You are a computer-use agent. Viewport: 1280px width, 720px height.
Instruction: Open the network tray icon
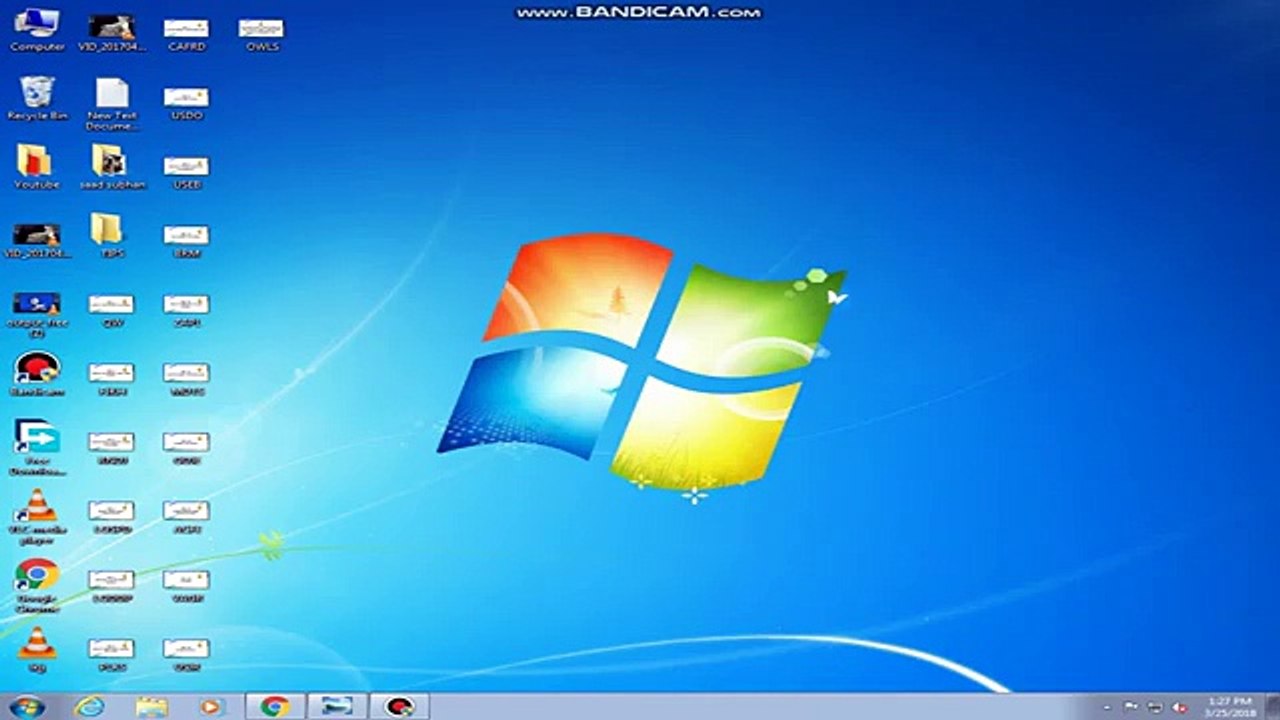1155,707
